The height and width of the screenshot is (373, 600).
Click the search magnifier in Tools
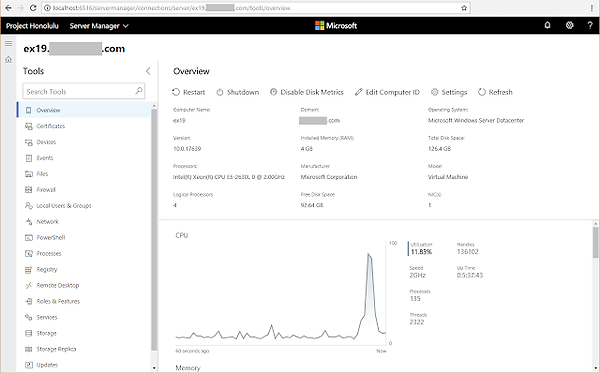coord(139,91)
